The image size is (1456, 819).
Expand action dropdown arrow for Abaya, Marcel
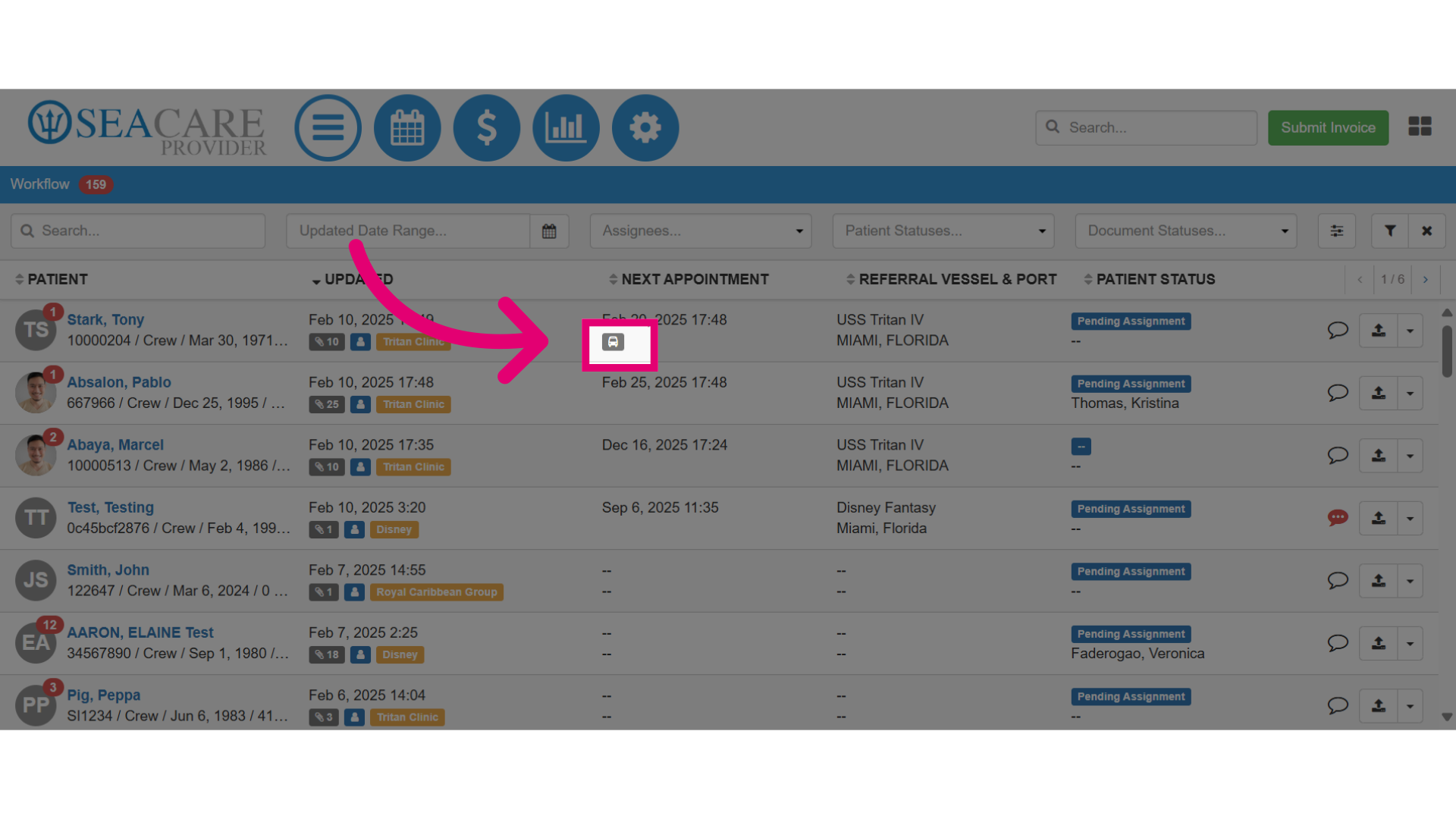[x=1410, y=456]
